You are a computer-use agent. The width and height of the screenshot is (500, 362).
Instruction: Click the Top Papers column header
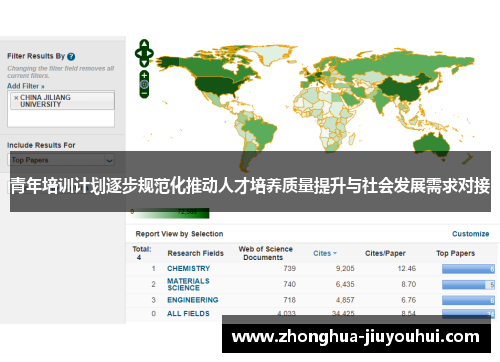point(455,253)
